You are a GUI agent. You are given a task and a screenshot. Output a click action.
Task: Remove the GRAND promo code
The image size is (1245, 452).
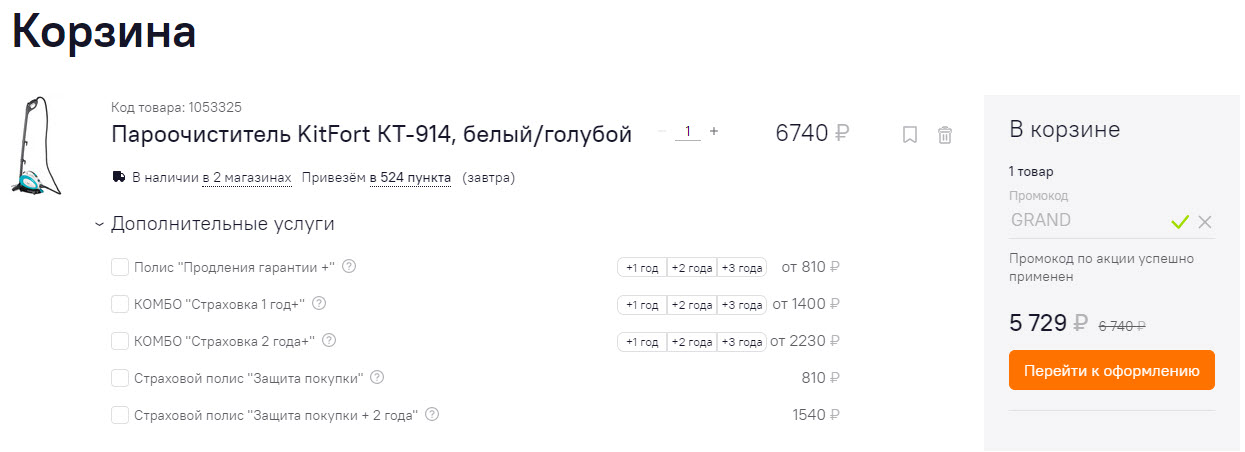(1205, 222)
